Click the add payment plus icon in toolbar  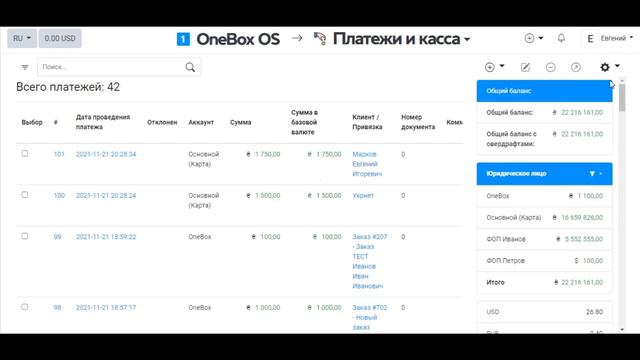coord(489,67)
